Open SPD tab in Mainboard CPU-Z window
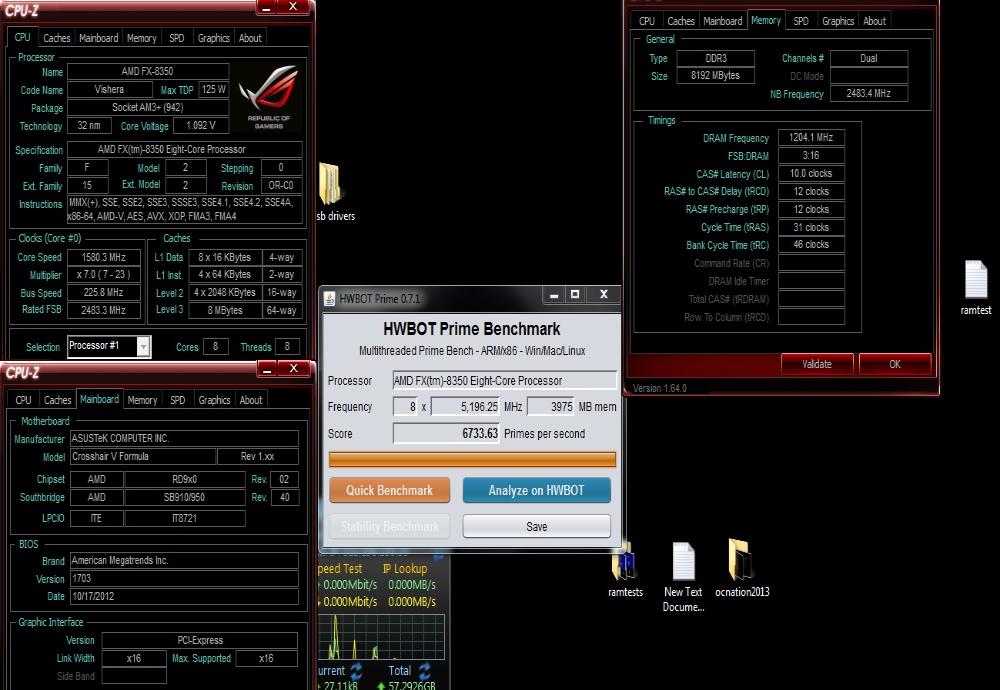 point(177,400)
